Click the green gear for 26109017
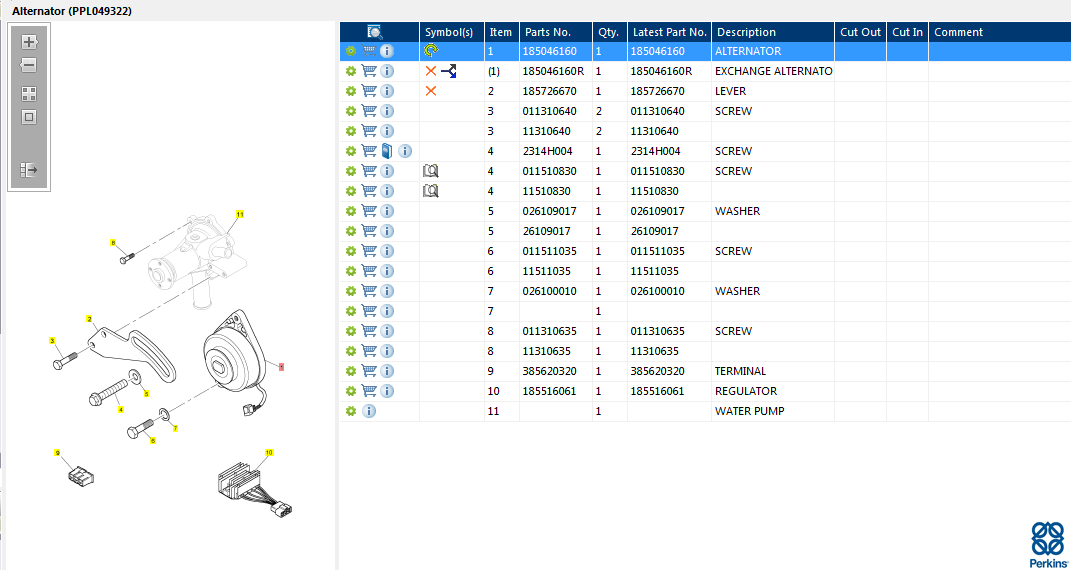 click(x=351, y=231)
